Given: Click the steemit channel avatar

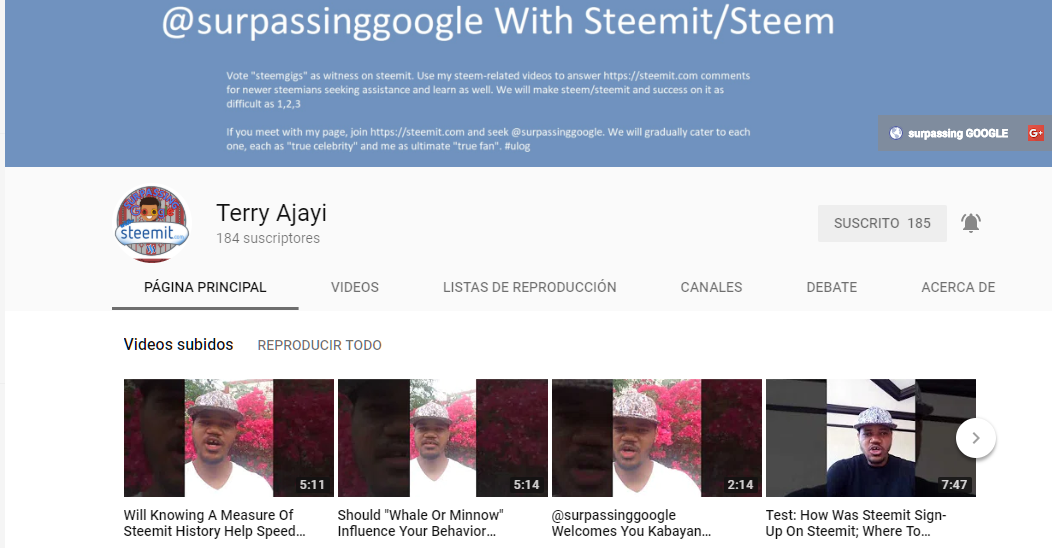Looking at the screenshot, I should [x=152, y=223].
